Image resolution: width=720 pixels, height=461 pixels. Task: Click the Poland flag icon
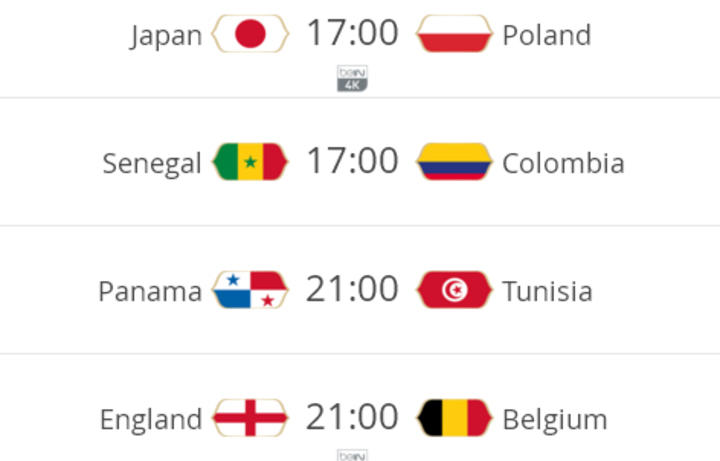pos(454,34)
